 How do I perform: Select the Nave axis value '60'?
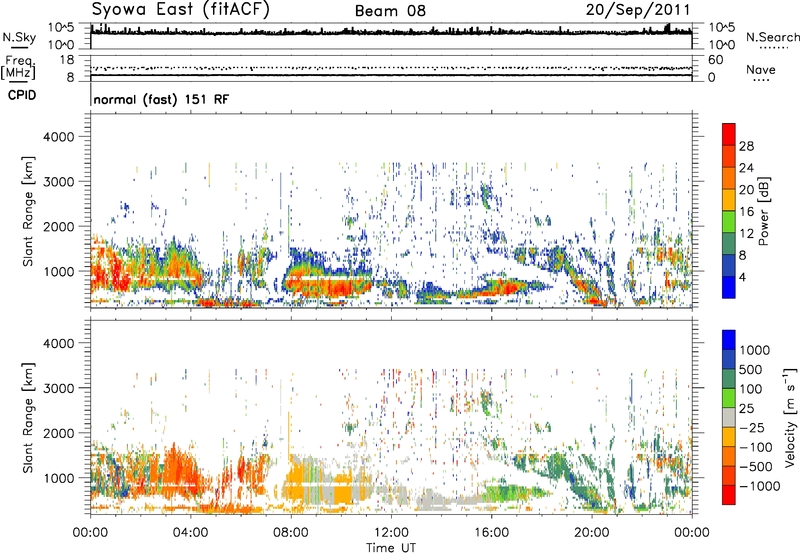point(715,60)
